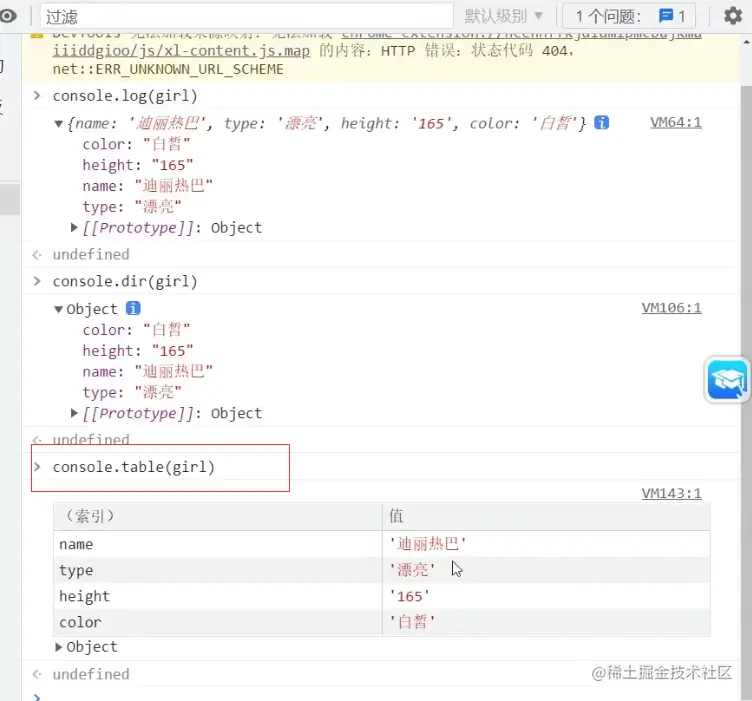Click the floating graduation cap assistant icon
The image size is (752, 701).
click(x=727, y=380)
